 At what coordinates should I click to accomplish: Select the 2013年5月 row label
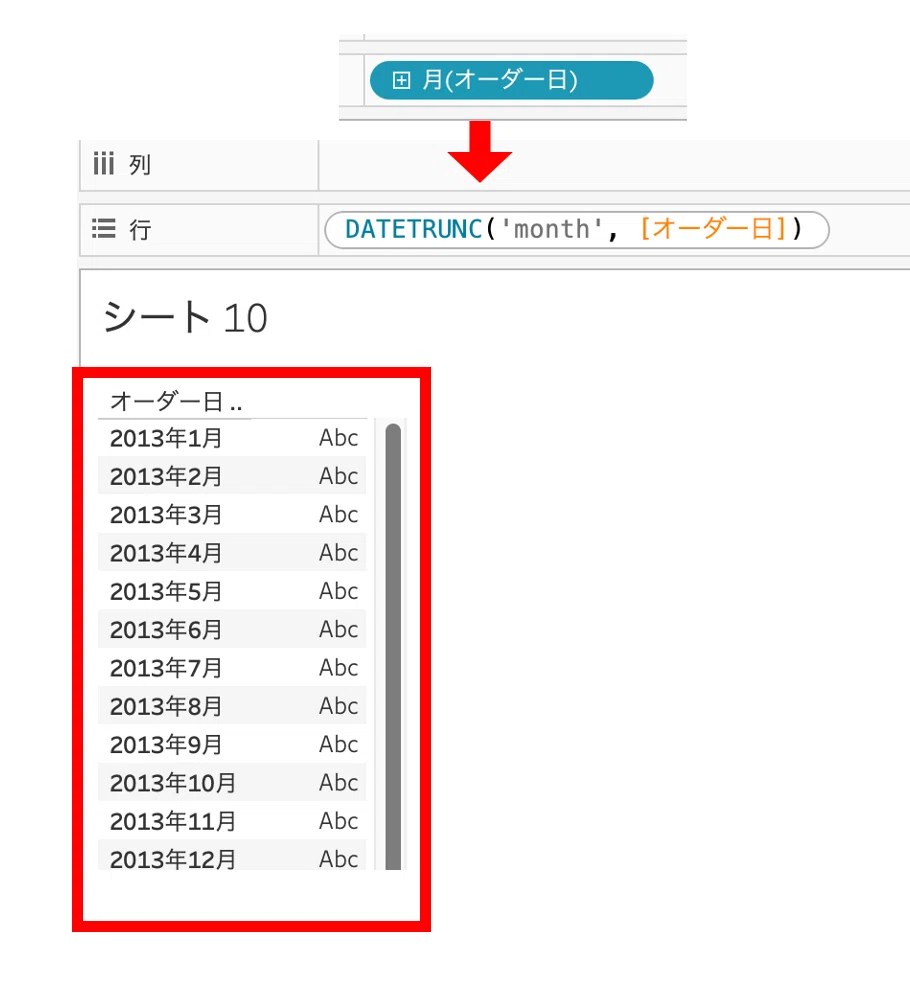(166, 592)
